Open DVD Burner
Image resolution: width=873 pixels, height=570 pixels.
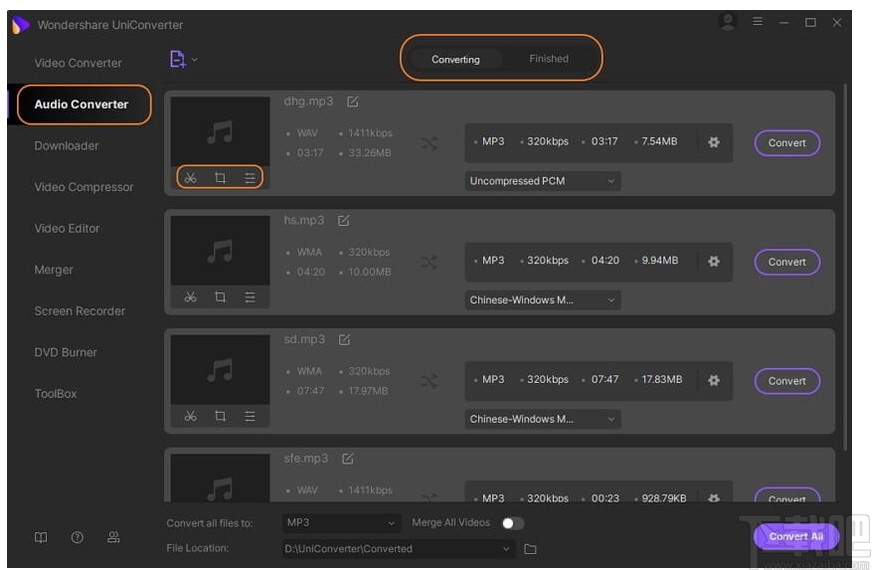[x=66, y=352]
